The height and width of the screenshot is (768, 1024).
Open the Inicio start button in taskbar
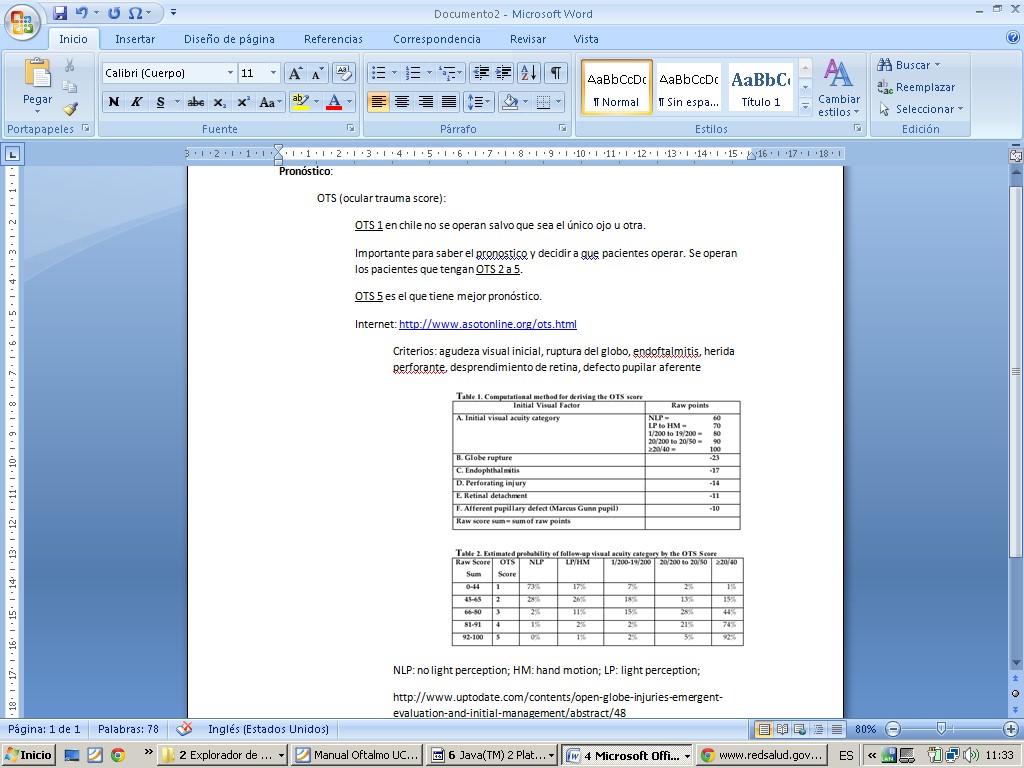(x=29, y=755)
